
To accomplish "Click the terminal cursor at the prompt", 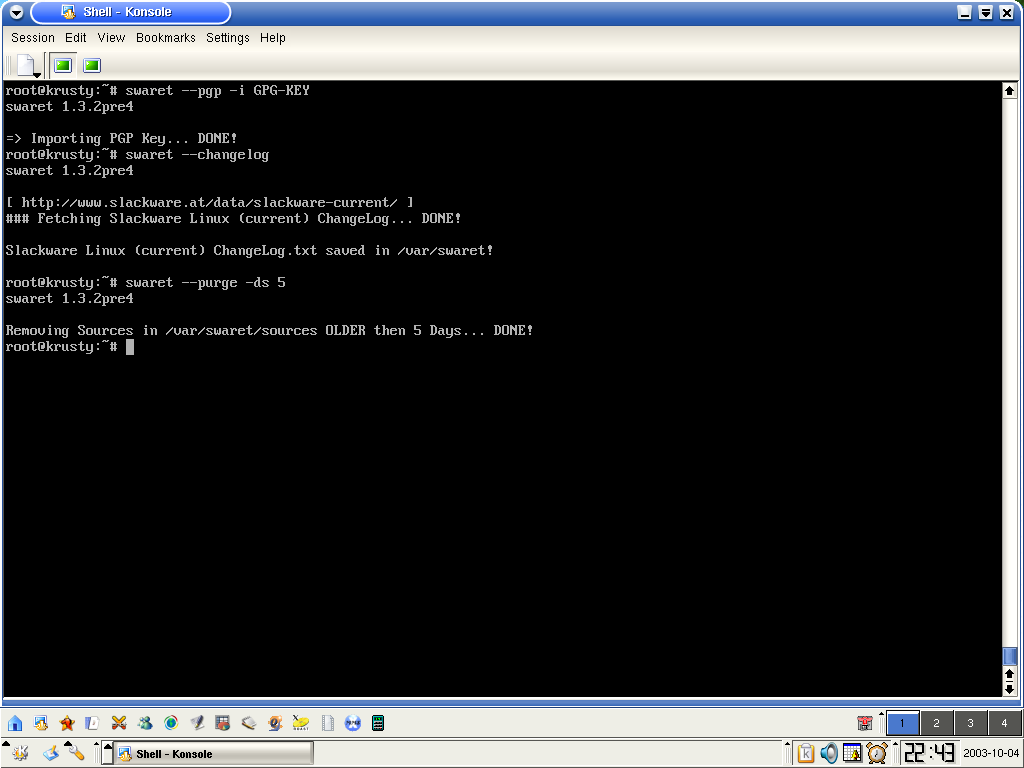I will click(x=130, y=347).
